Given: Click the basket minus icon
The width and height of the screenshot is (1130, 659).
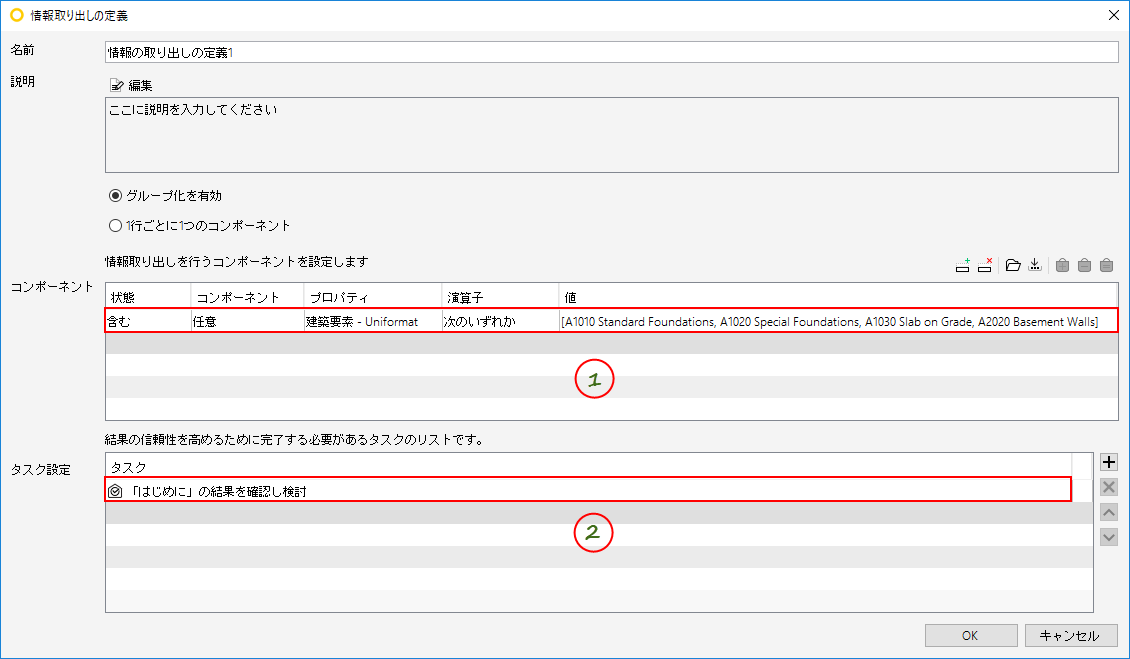Looking at the screenshot, I should point(1084,265).
